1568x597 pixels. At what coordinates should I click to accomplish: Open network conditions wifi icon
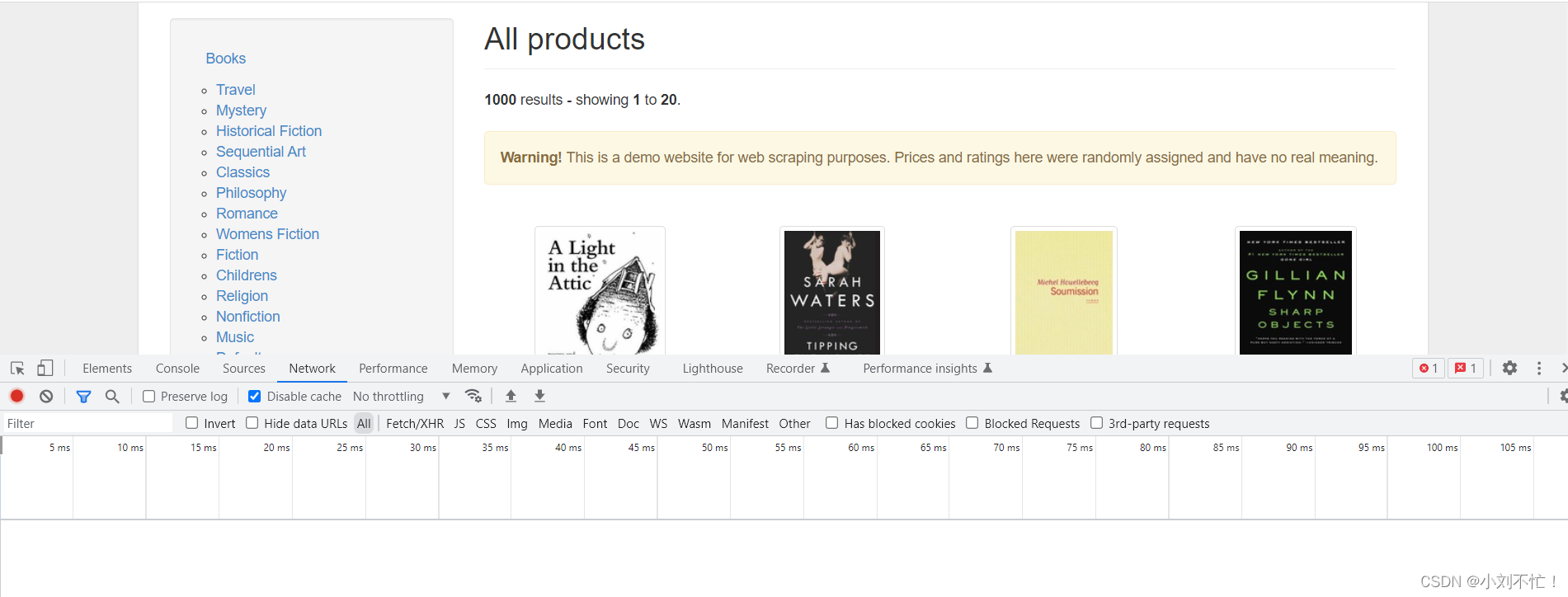click(473, 396)
